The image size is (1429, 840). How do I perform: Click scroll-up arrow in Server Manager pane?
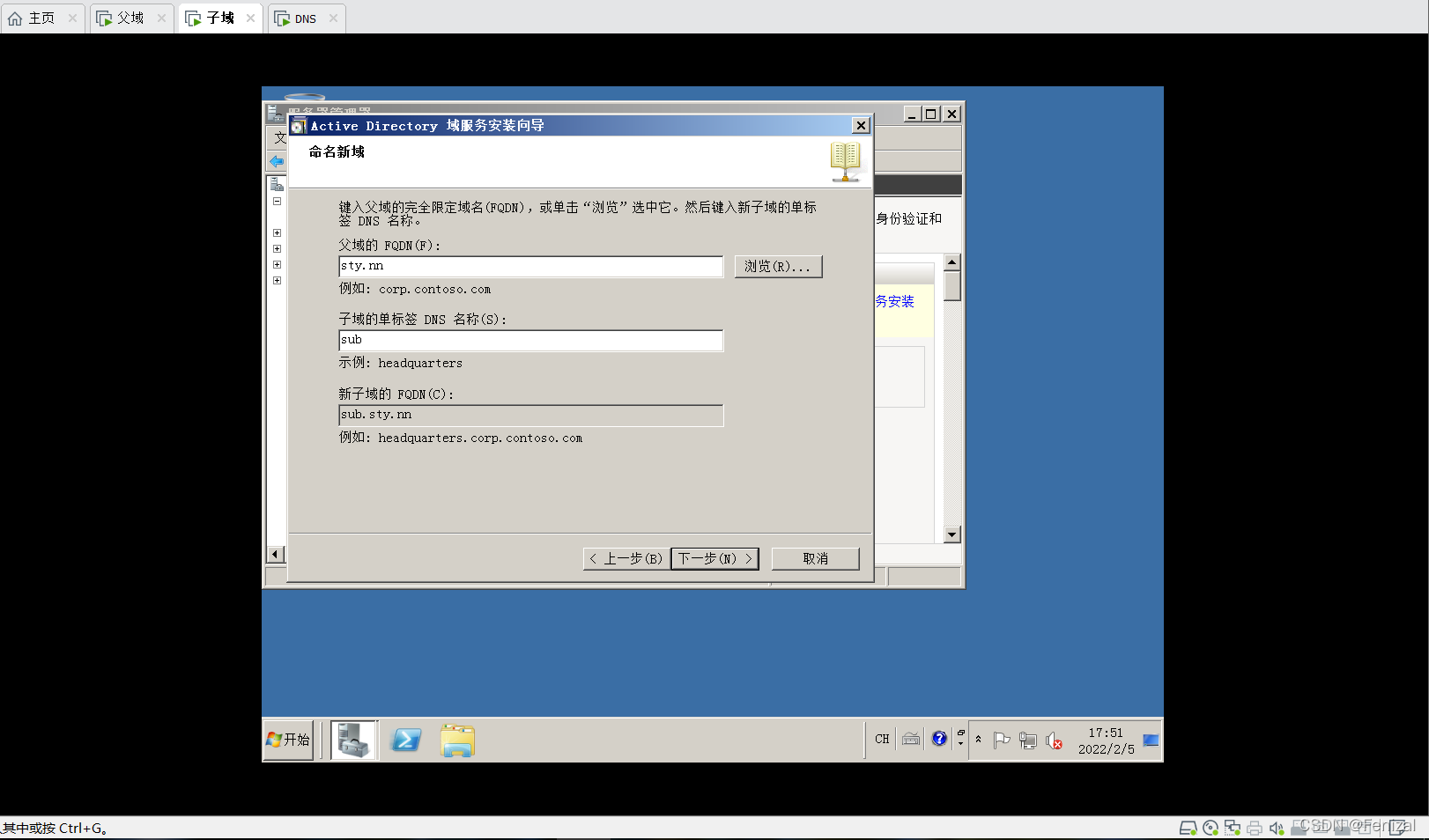point(951,262)
